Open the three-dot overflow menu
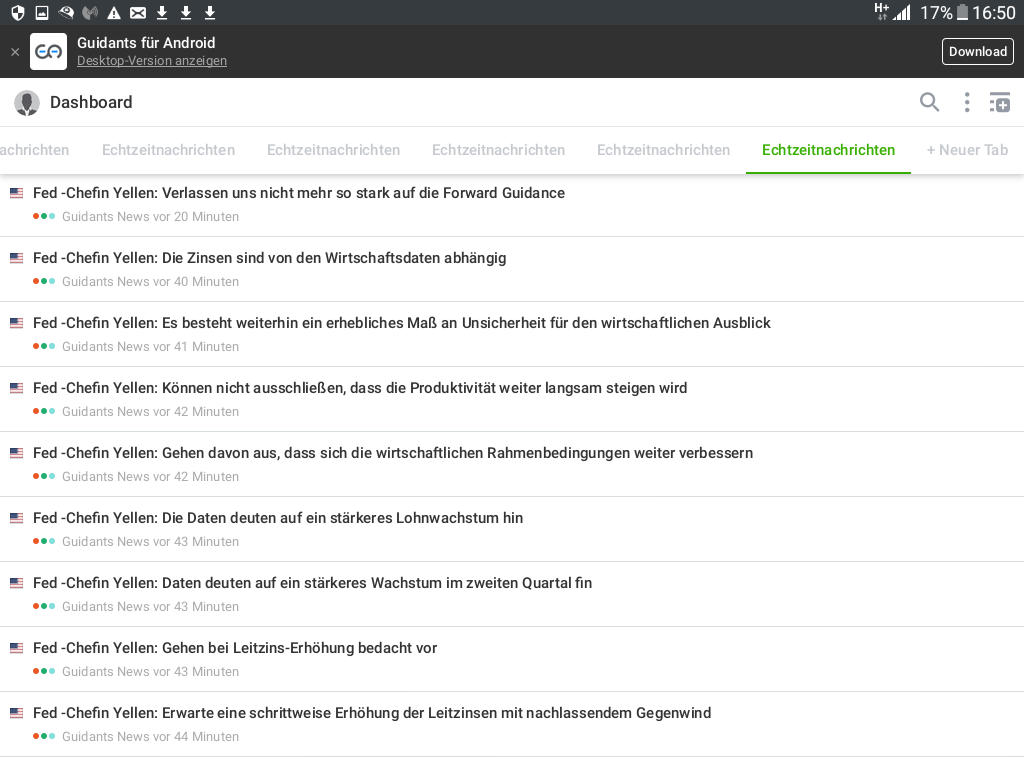This screenshot has width=1024, height=768. tap(967, 102)
